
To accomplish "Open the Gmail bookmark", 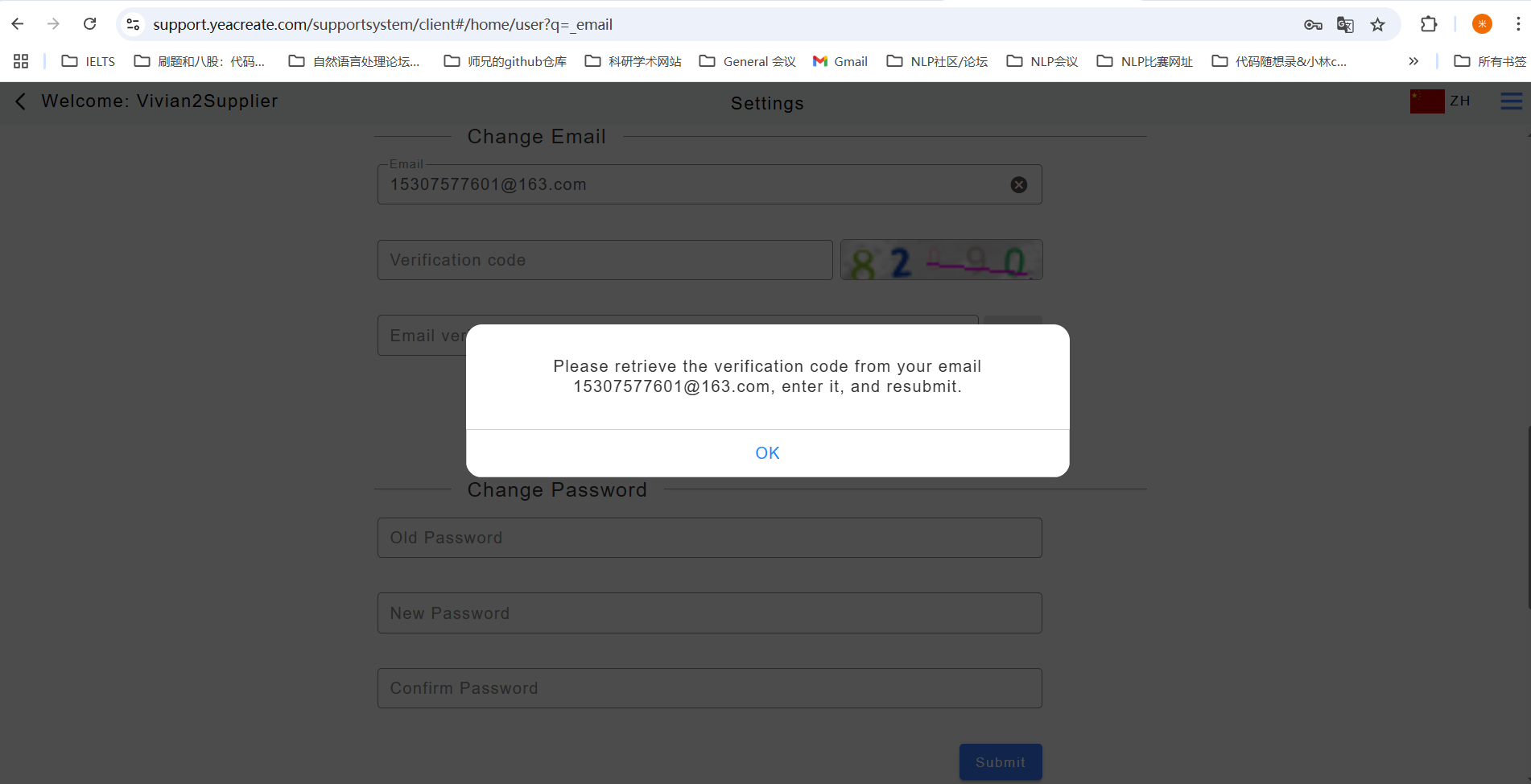I will (x=840, y=61).
